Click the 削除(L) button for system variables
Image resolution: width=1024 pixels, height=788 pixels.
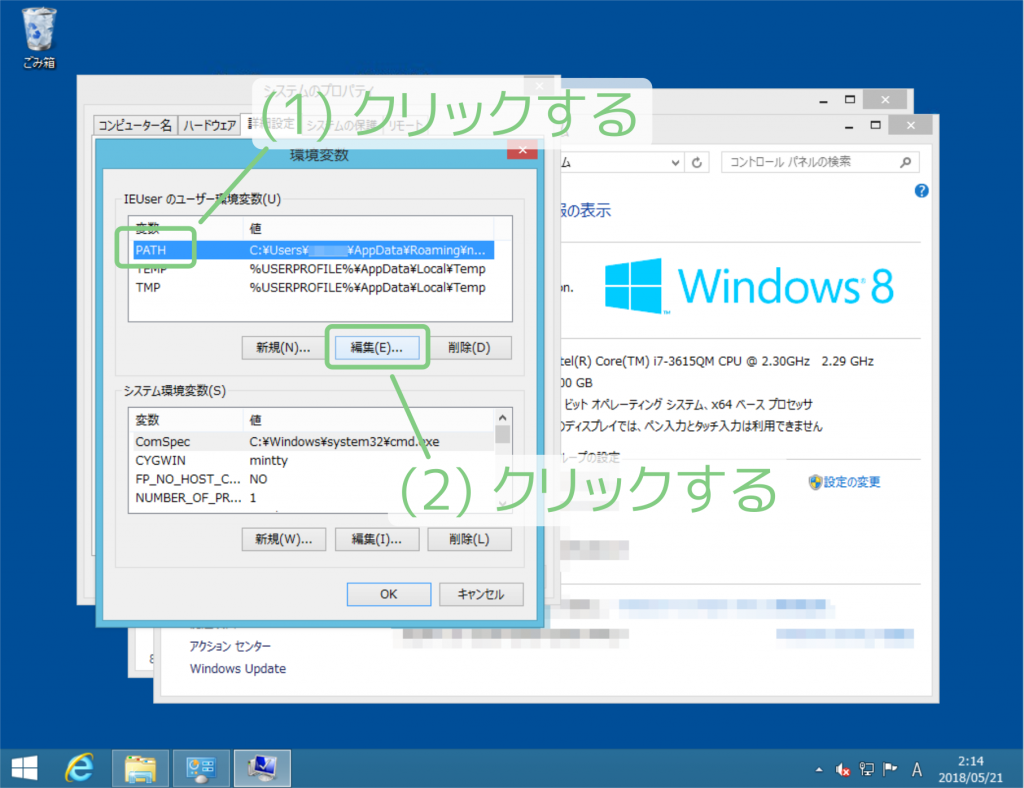coord(469,539)
